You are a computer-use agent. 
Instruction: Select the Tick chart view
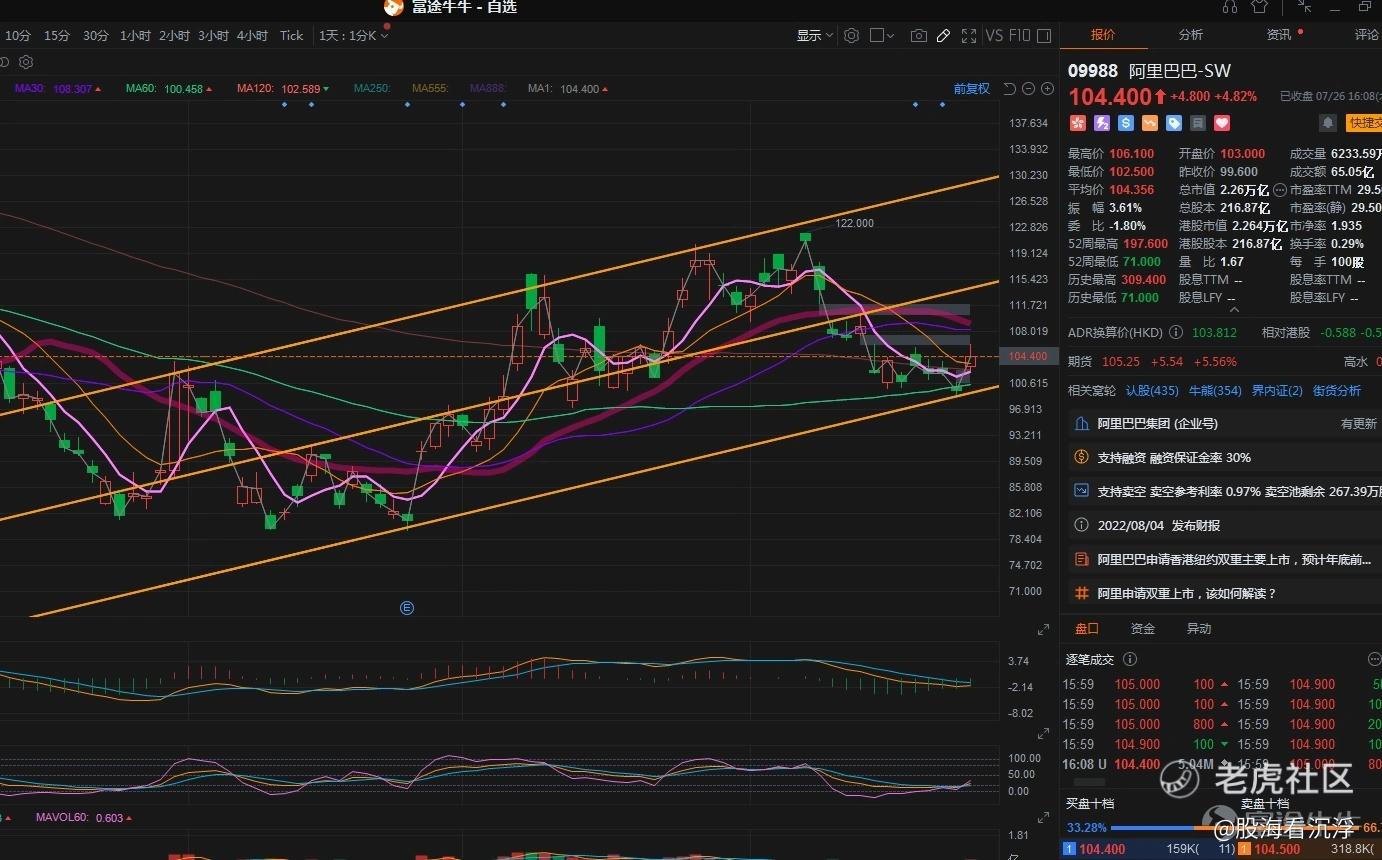(x=292, y=36)
